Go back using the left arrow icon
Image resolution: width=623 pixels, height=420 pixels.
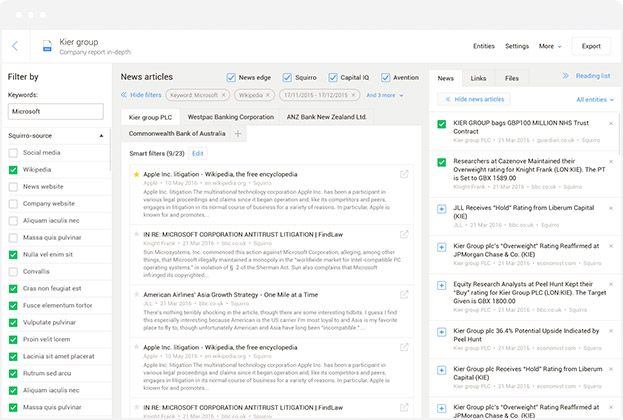[x=15, y=46]
